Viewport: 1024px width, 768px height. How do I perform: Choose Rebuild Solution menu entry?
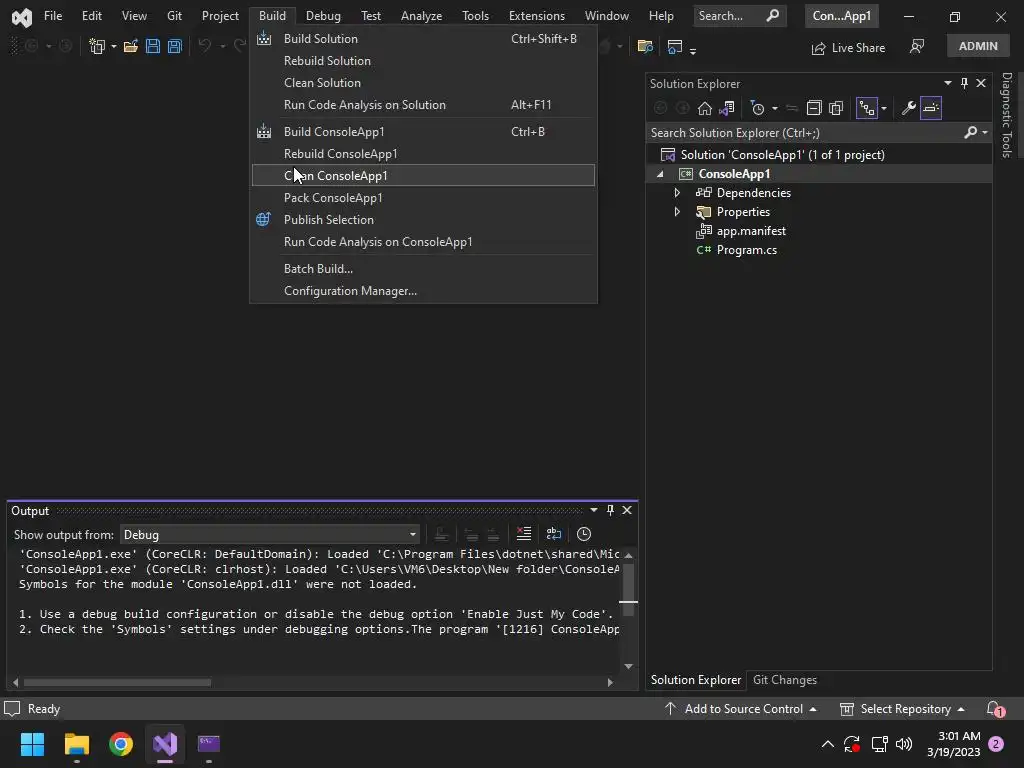(423, 61)
